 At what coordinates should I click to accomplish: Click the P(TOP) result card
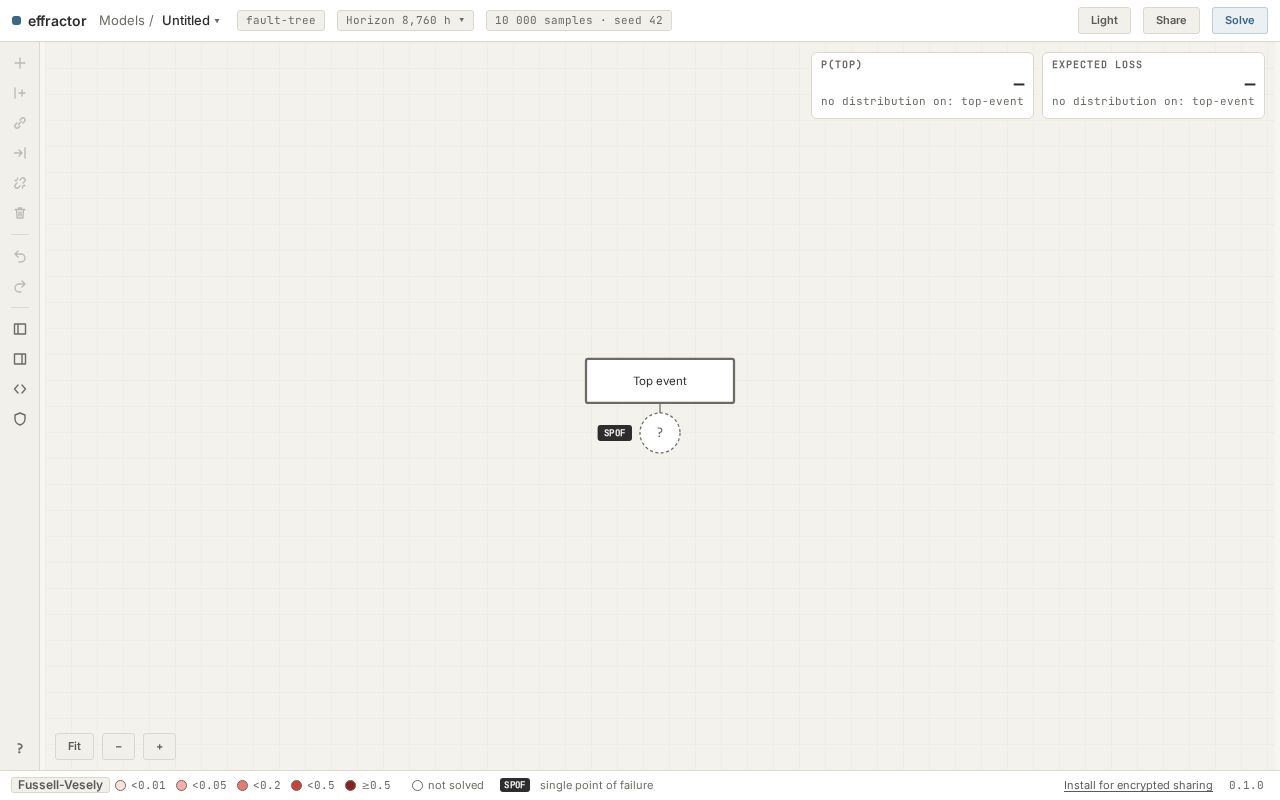[x=922, y=85]
